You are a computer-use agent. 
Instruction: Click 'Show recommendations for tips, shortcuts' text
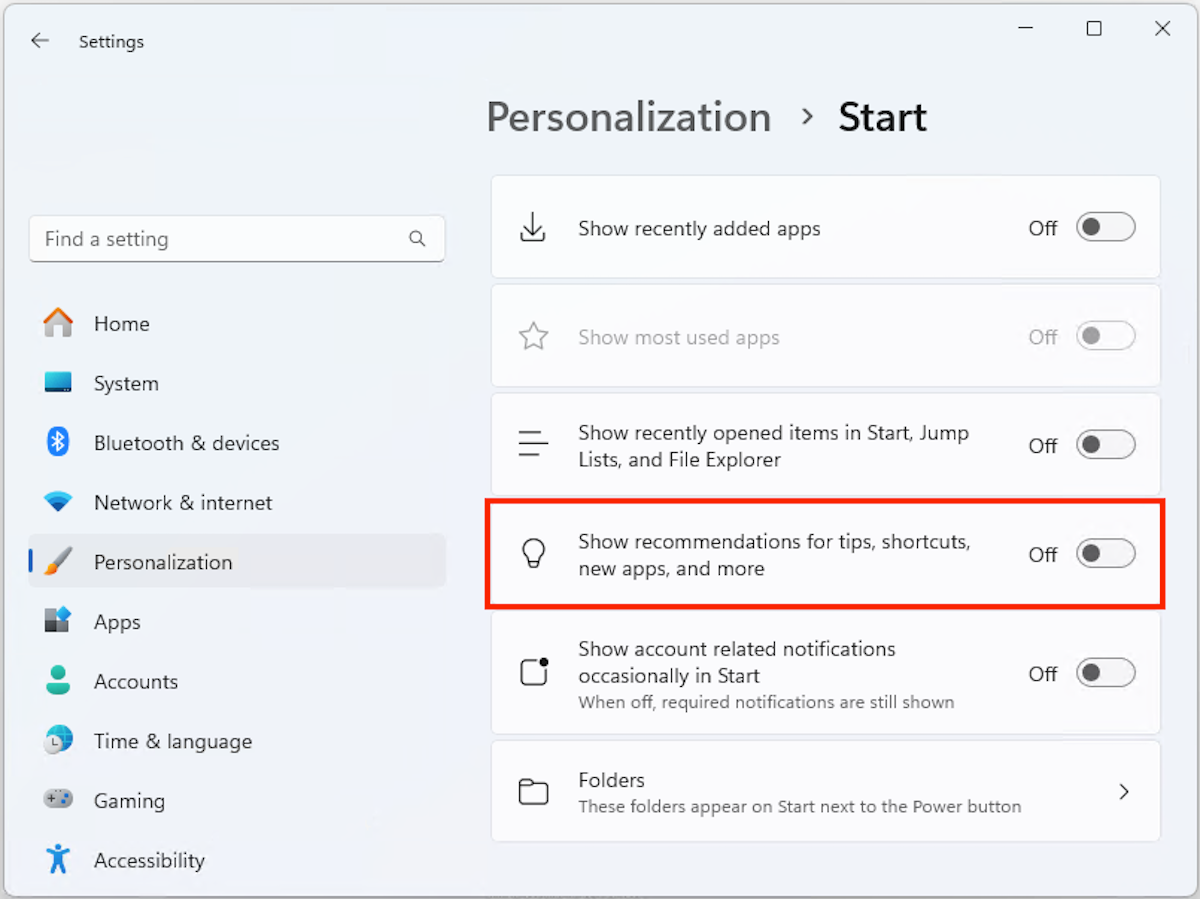click(774, 554)
